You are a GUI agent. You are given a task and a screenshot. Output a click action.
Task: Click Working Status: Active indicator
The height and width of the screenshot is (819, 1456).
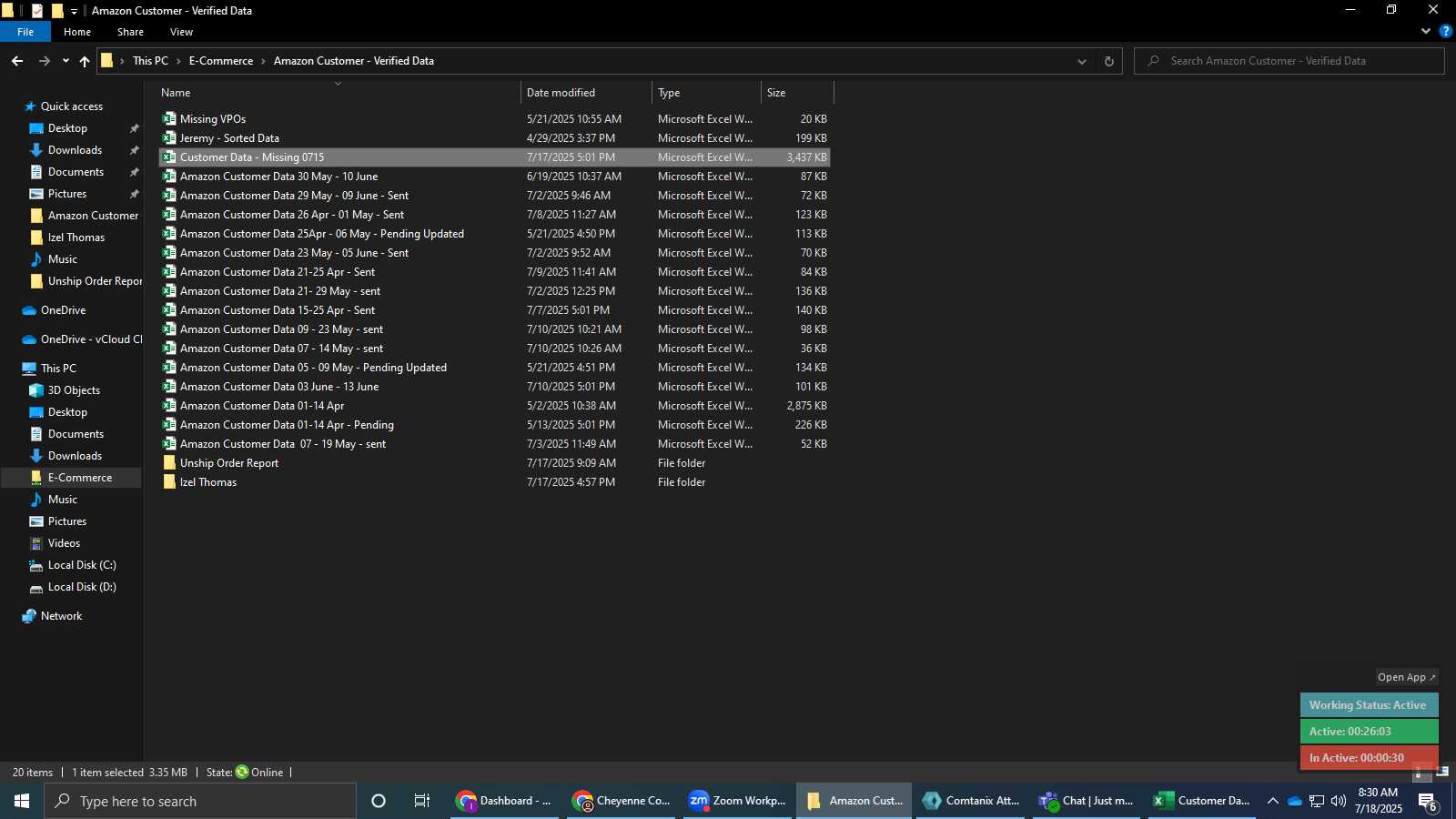(x=1369, y=705)
